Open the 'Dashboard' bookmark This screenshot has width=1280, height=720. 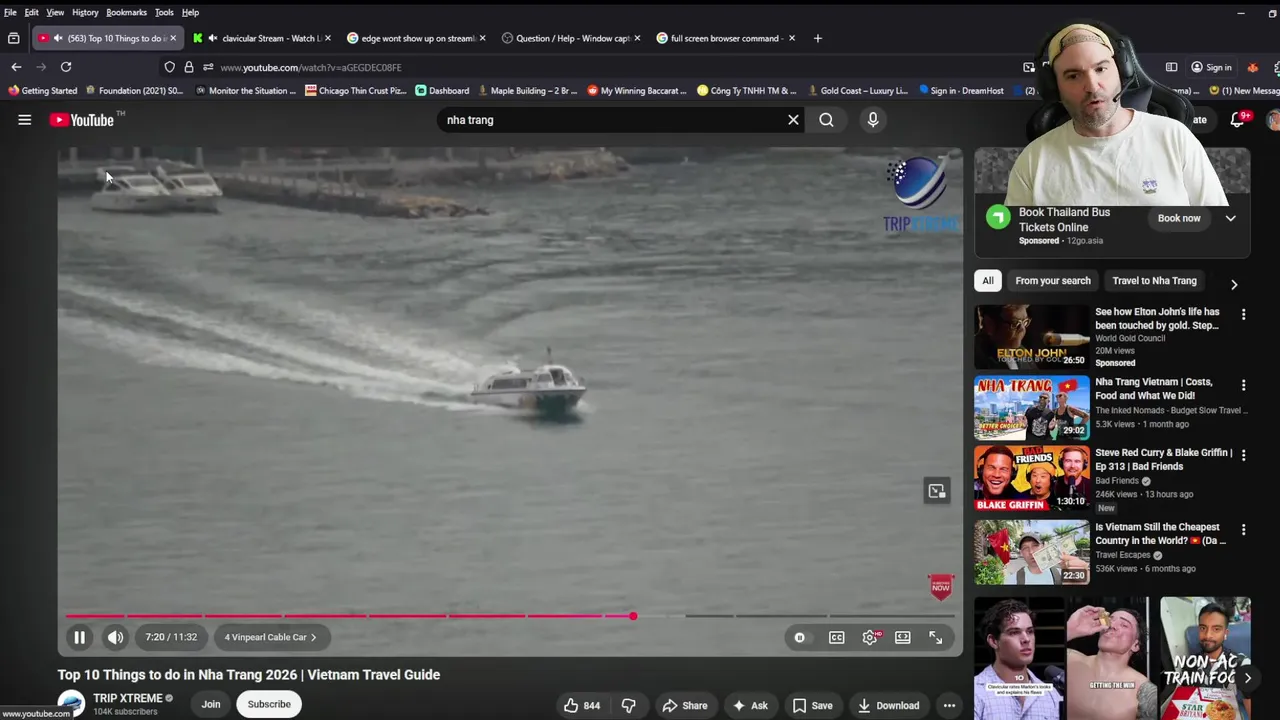coord(442,90)
